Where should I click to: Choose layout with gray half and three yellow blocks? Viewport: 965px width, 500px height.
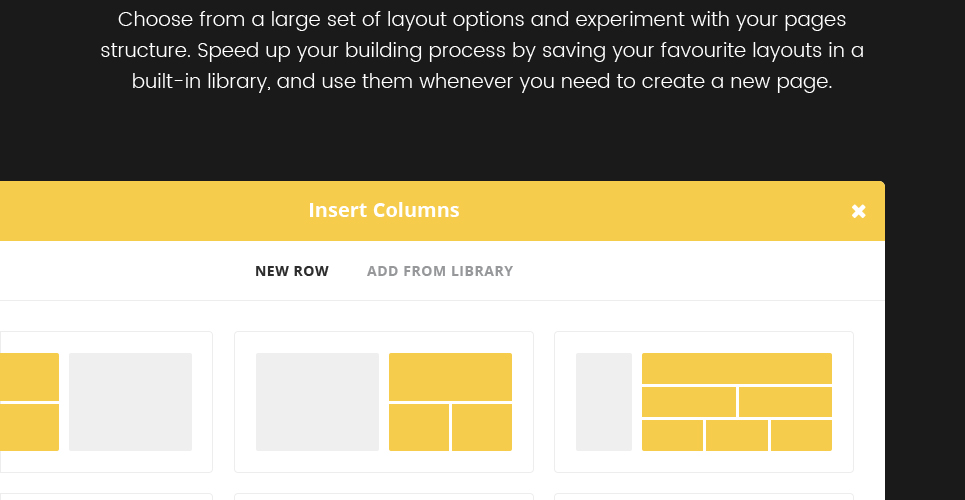coord(383,402)
